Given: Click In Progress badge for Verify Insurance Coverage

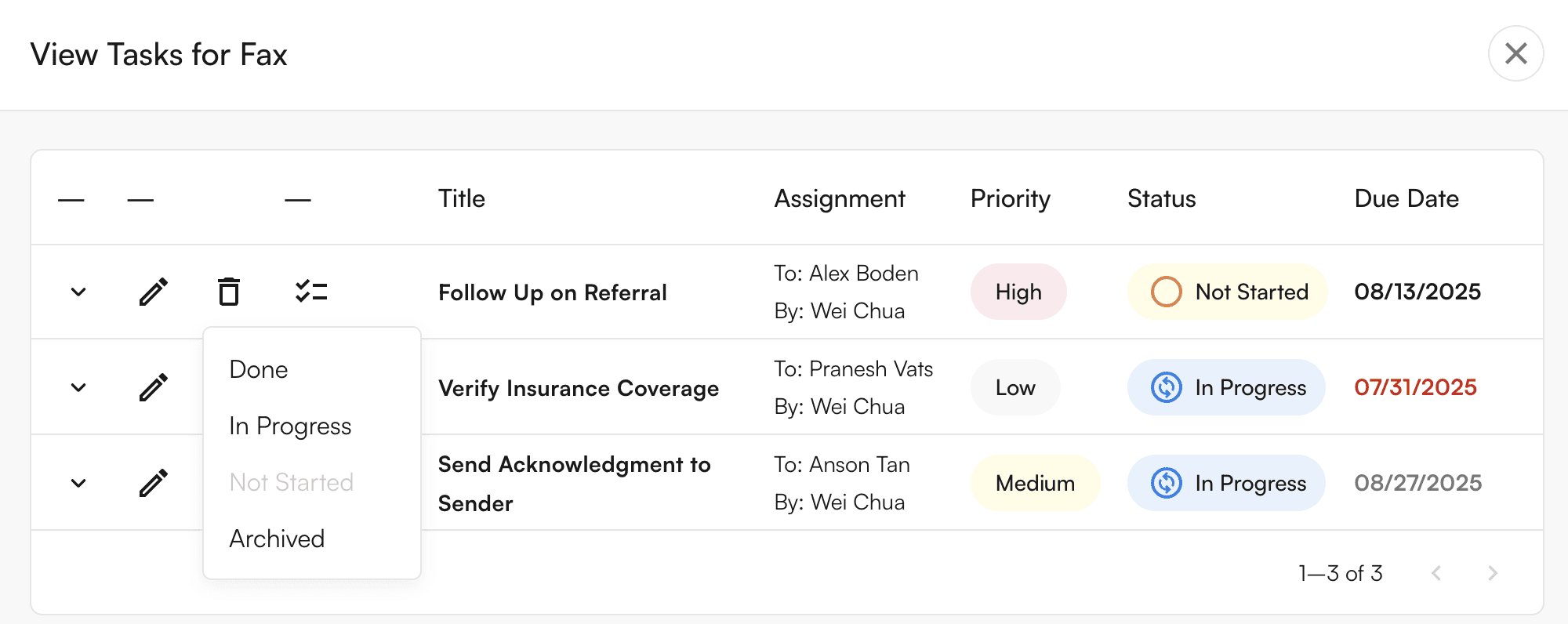Looking at the screenshot, I should point(1226,387).
